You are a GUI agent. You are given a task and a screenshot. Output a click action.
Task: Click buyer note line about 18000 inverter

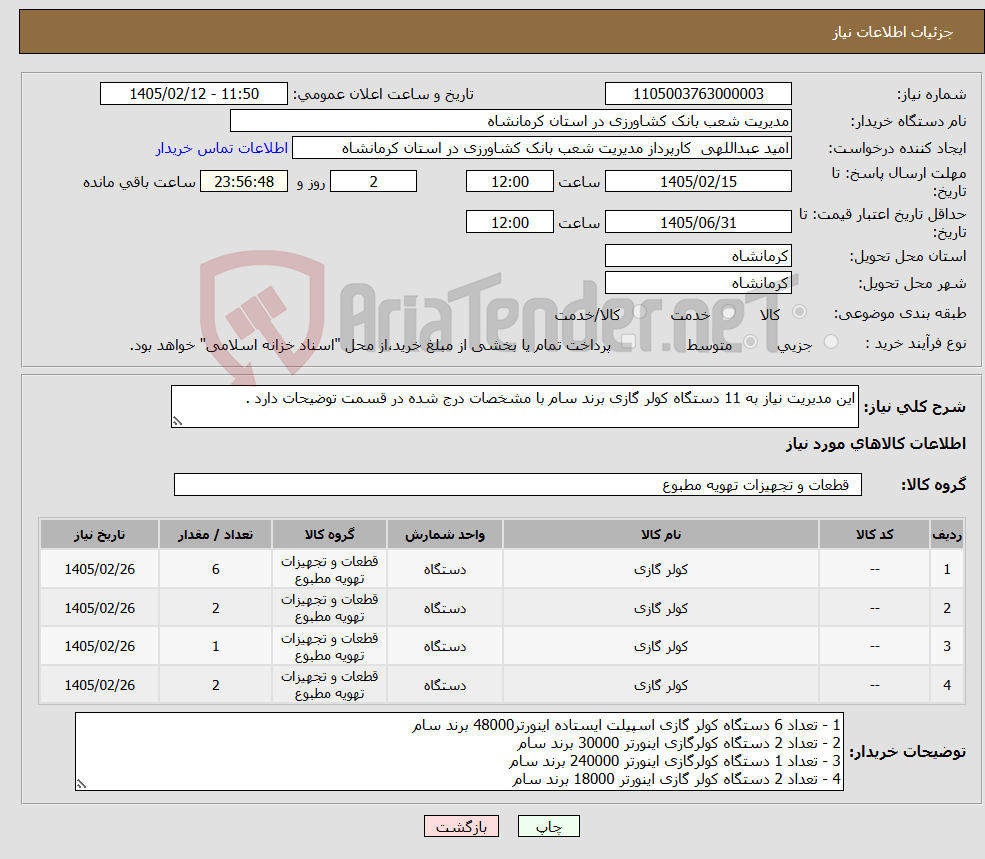(x=676, y=779)
